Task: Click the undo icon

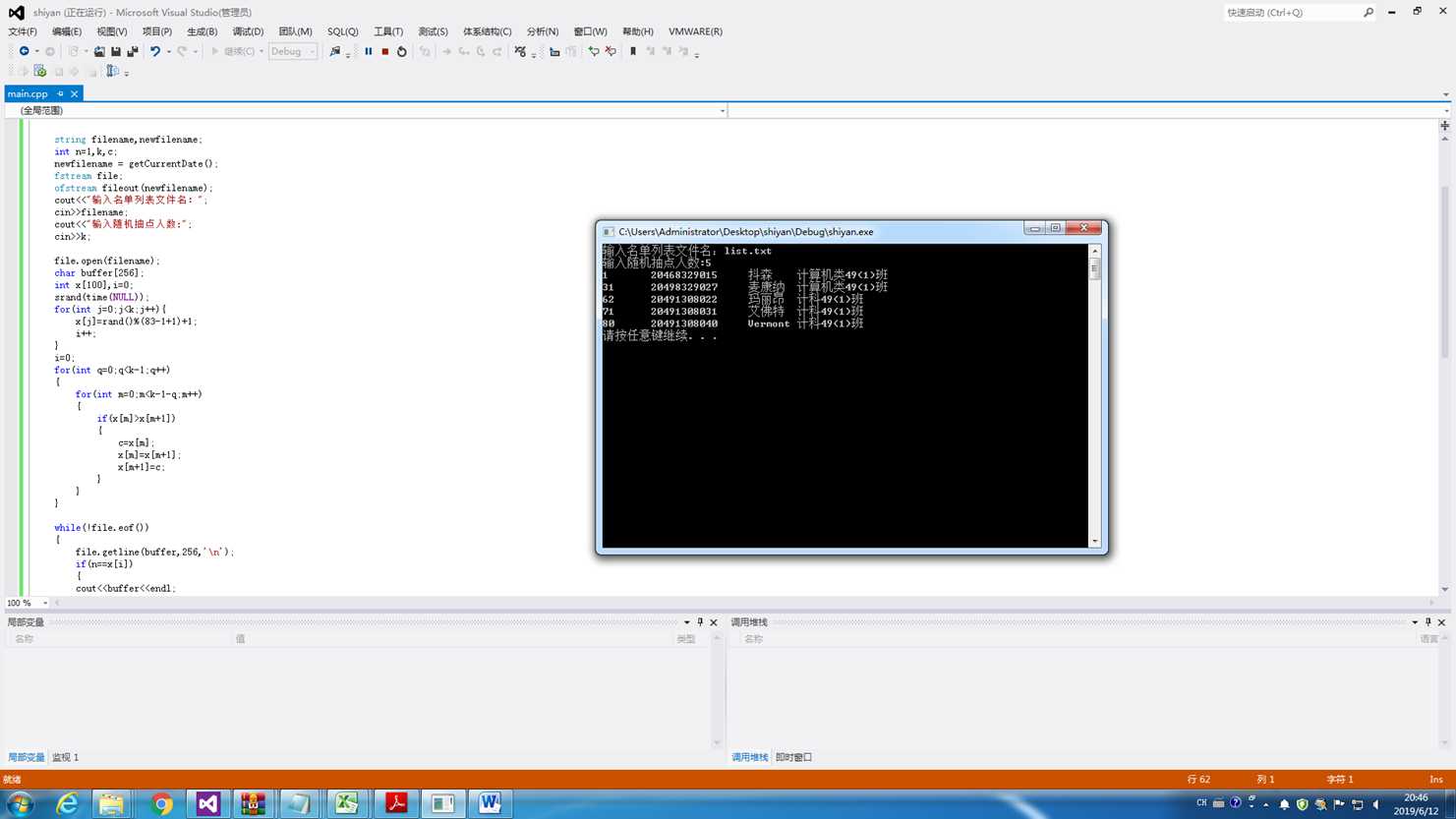Action: point(155,51)
